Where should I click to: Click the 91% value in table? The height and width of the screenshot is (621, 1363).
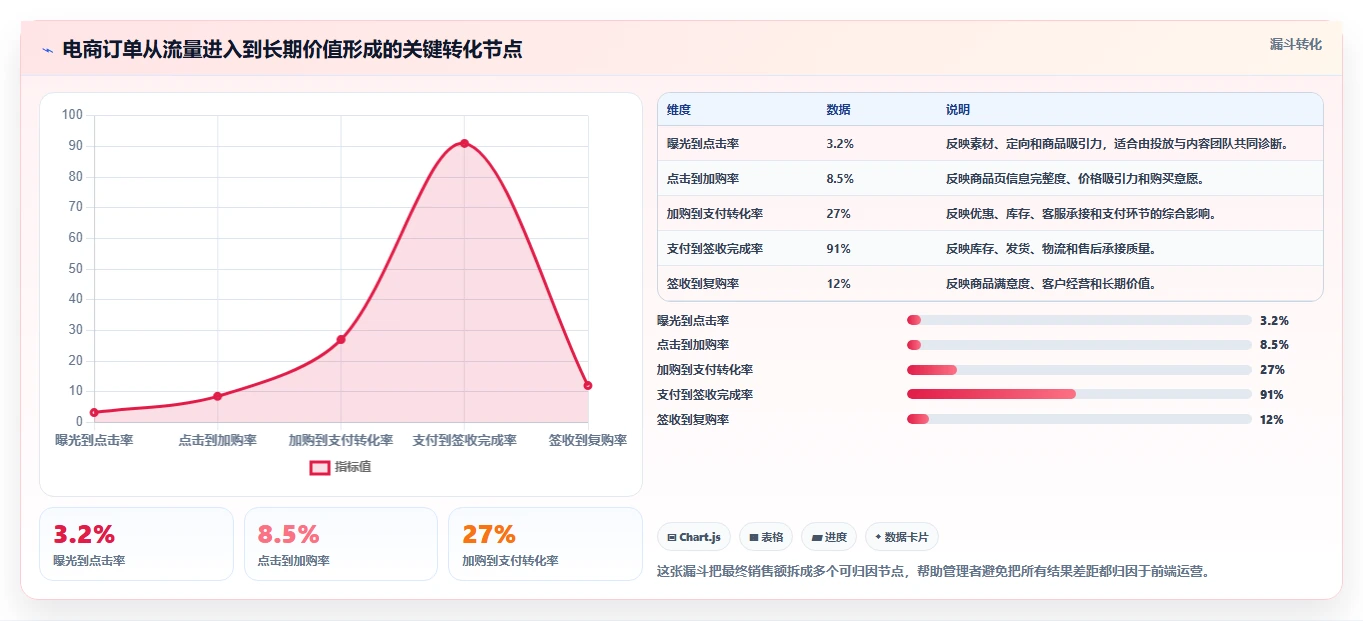pos(838,249)
